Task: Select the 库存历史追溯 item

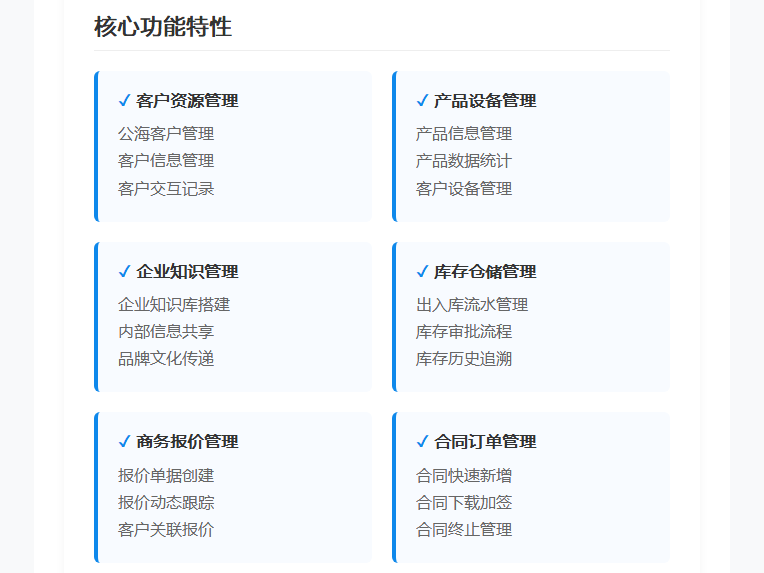Action: point(464,359)
